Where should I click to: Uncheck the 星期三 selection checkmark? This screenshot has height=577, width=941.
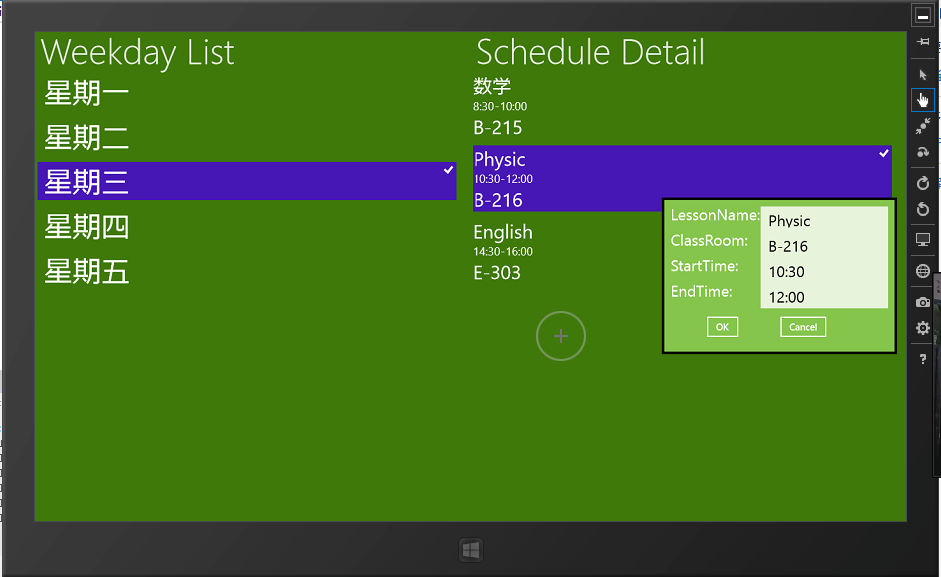(x=448, y=170)
